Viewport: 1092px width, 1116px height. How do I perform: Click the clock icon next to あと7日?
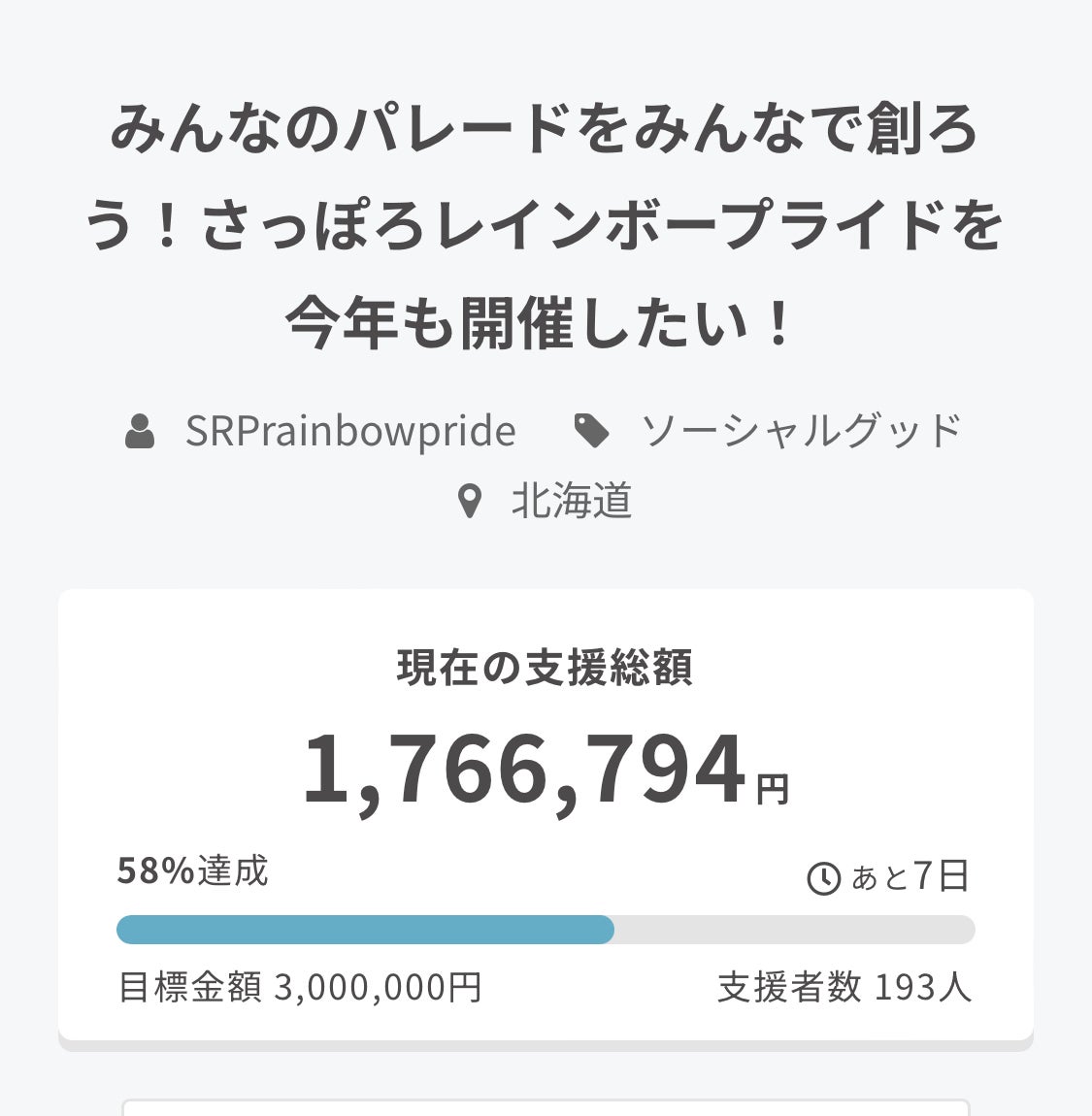click(823, 878)
